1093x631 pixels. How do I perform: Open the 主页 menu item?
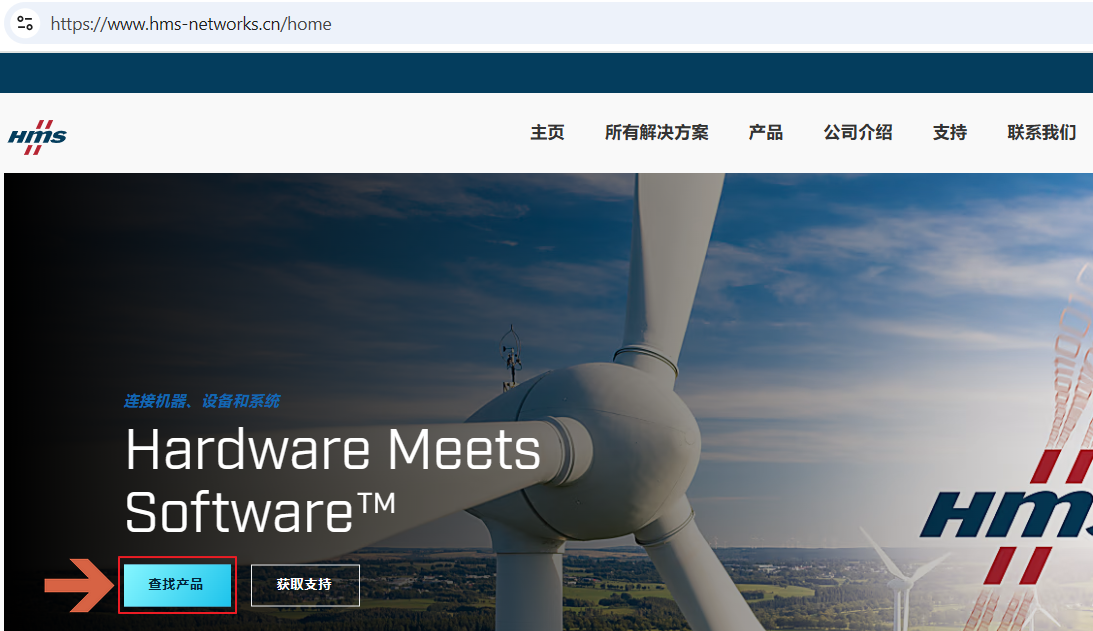coord(547,132)
